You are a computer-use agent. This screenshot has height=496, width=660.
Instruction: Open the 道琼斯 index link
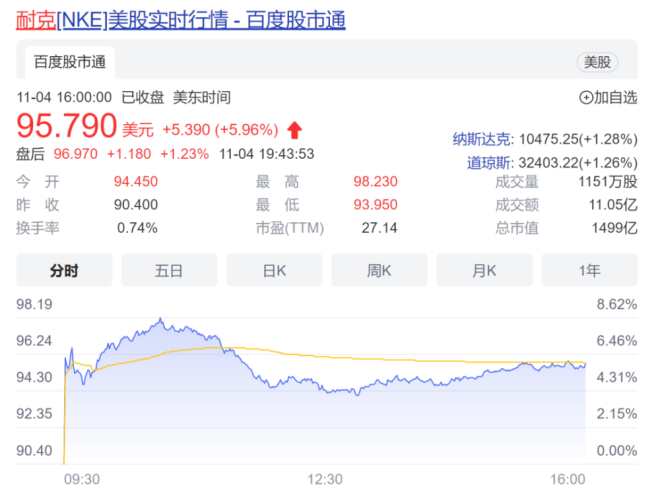coord(489,163)
